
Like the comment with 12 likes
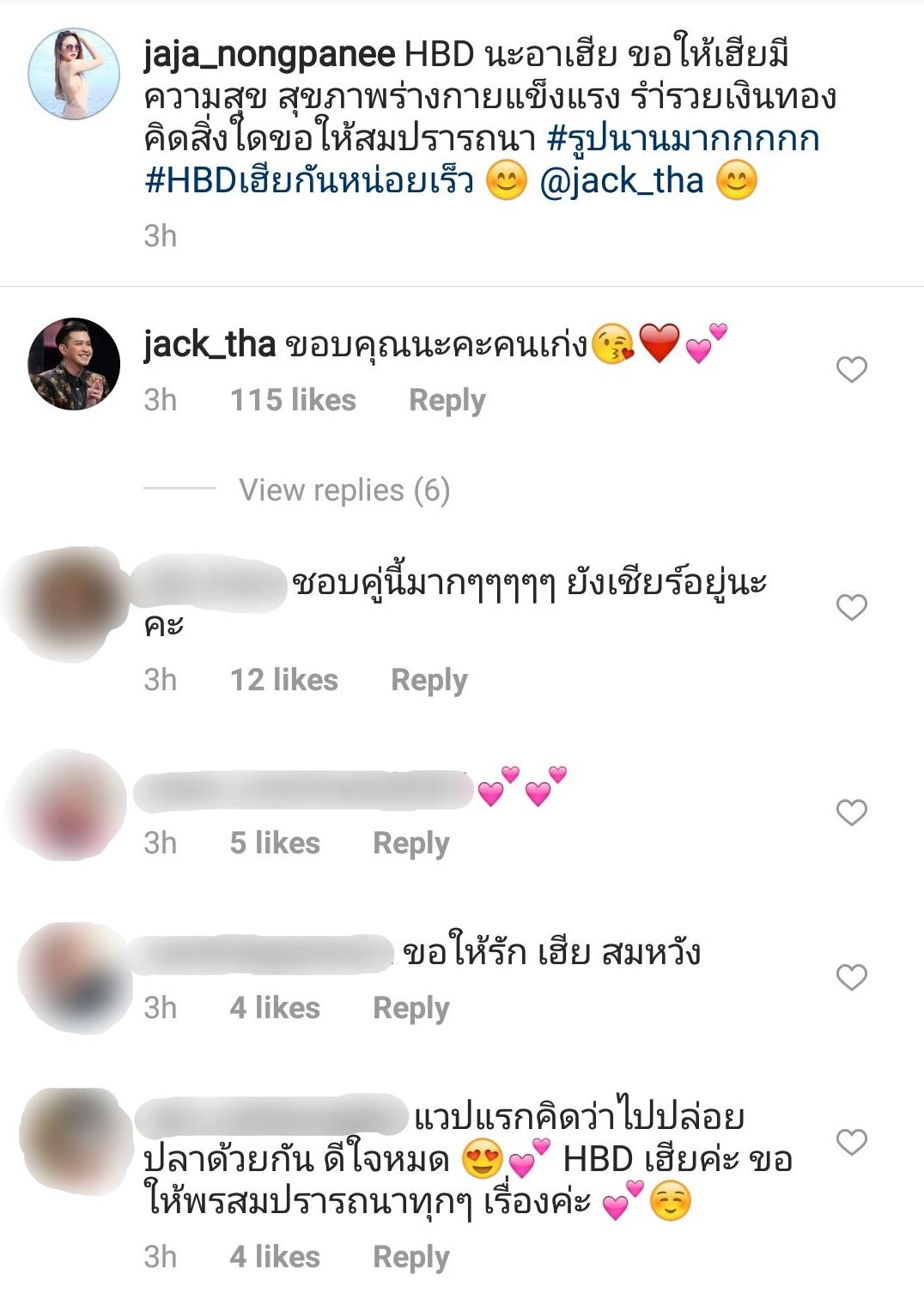point(851,607)
